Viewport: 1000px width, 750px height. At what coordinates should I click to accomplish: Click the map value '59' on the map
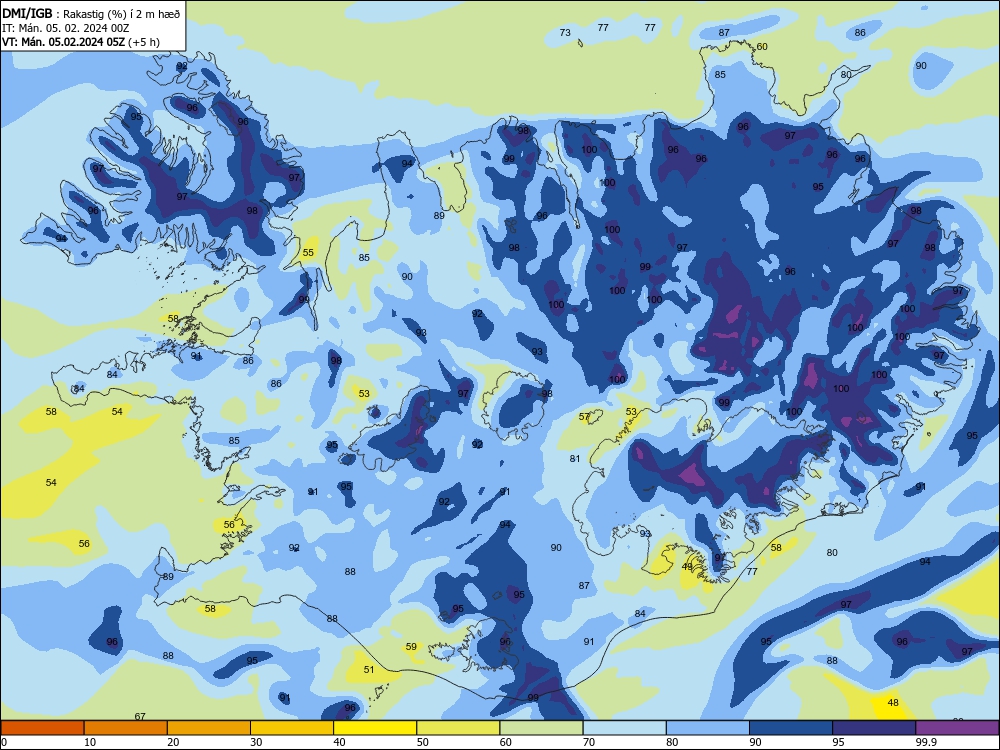tap(411, 647)
